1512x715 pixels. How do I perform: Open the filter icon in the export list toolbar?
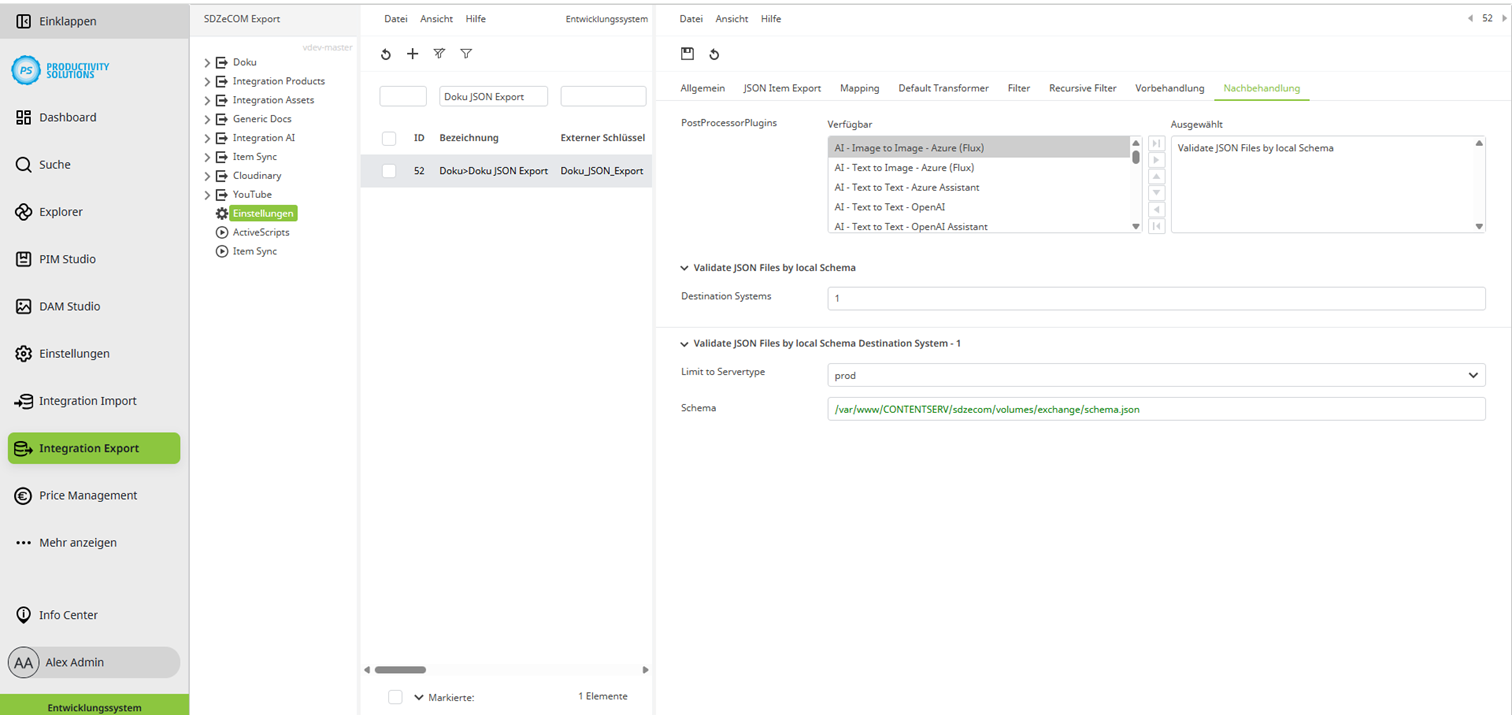pyautogui.click(x=466, y=54)
